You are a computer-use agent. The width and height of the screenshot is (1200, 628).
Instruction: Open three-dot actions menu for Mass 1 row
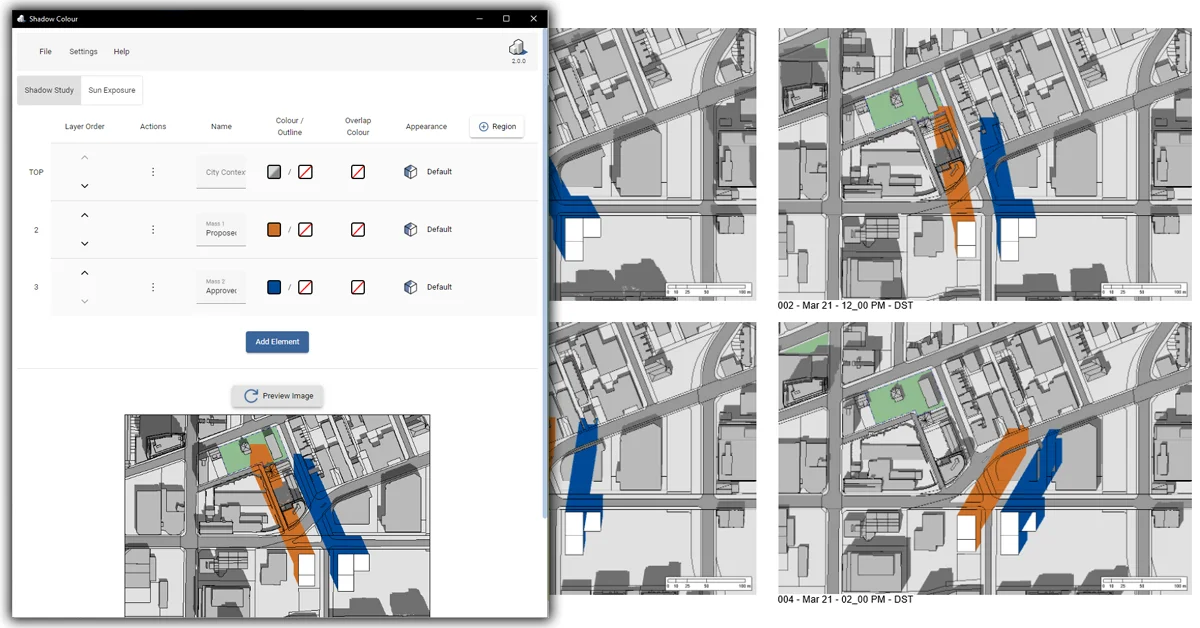coord(153,230)
